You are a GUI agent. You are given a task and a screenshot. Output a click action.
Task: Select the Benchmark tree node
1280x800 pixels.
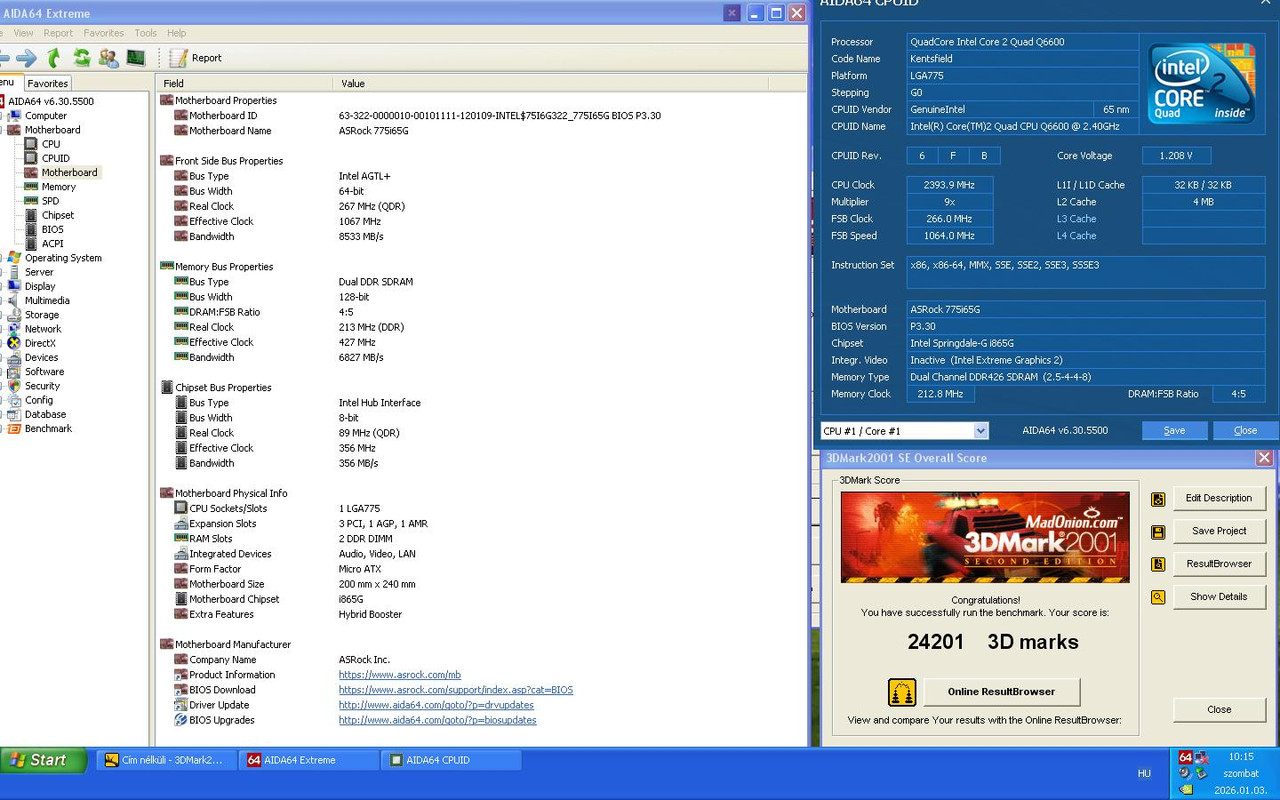(48, 429)
